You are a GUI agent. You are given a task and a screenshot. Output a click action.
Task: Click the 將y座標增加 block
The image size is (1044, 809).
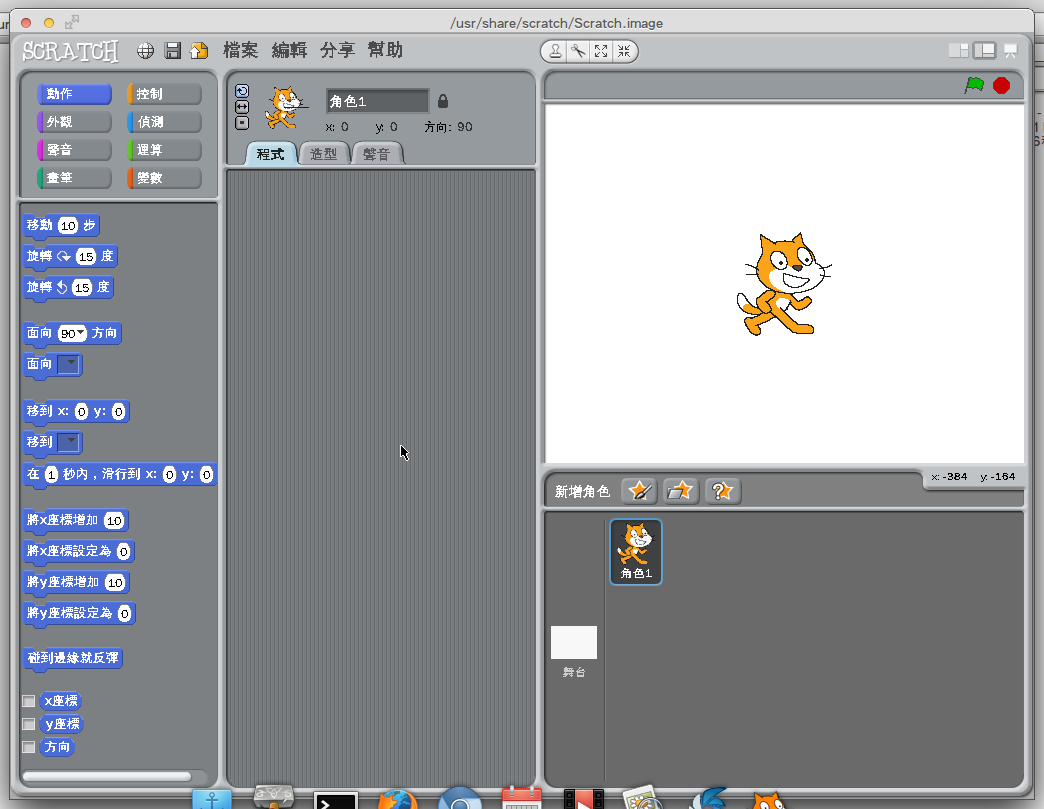click(75, 583)
